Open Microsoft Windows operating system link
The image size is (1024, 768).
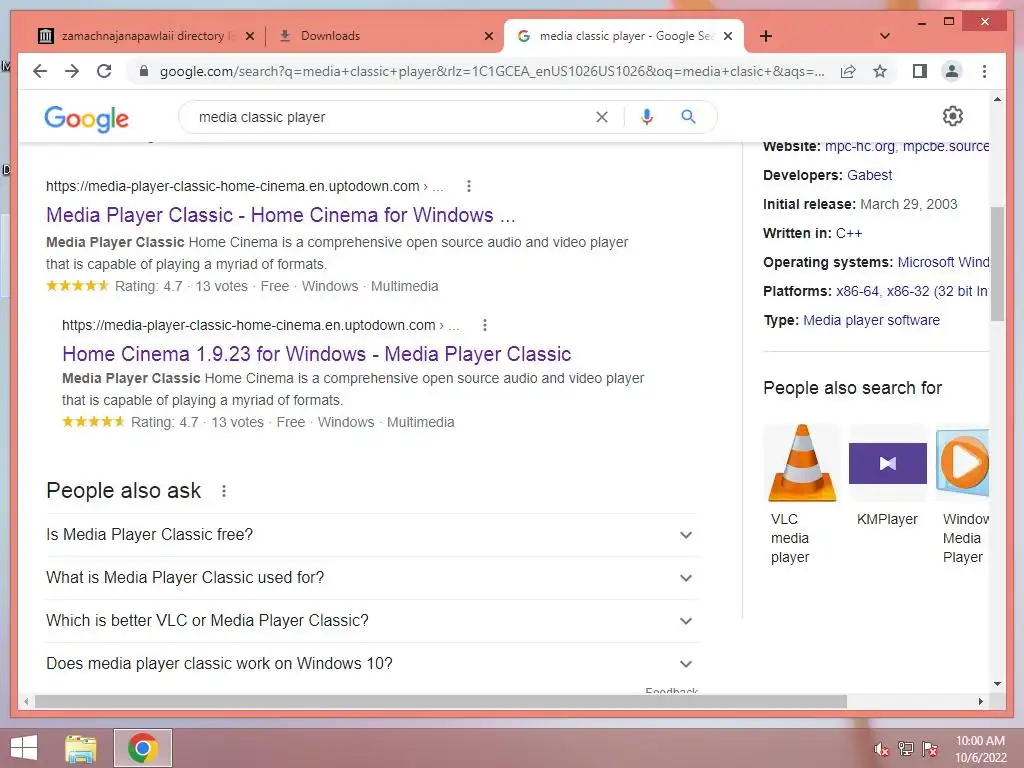tap(943, 263)
